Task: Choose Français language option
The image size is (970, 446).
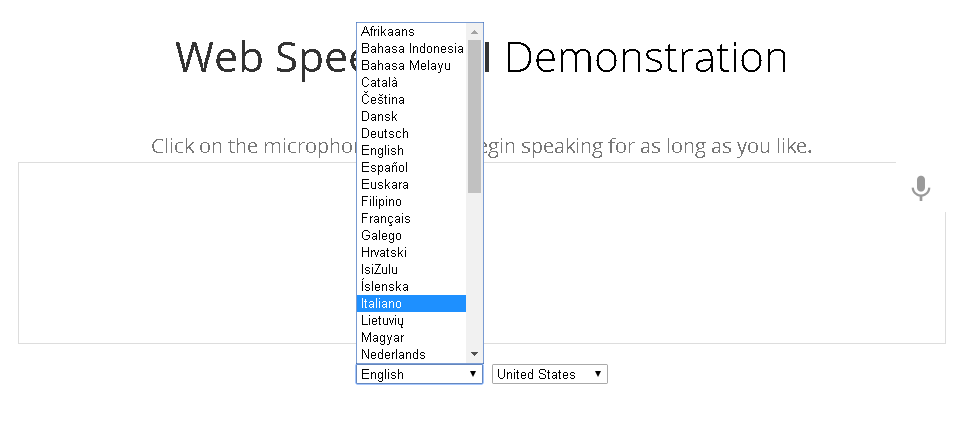Action: pos(411,218)
